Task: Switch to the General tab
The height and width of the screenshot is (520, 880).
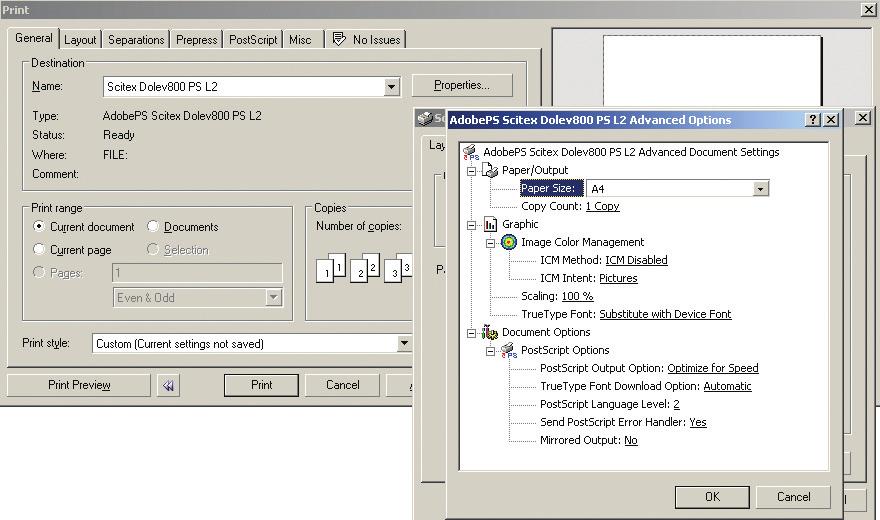Action: tap(34, 38)
